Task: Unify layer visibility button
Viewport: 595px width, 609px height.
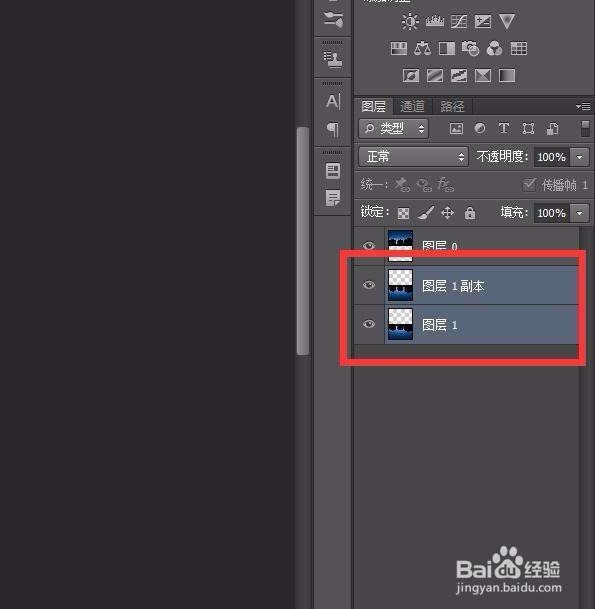Action: pos(424,185)
